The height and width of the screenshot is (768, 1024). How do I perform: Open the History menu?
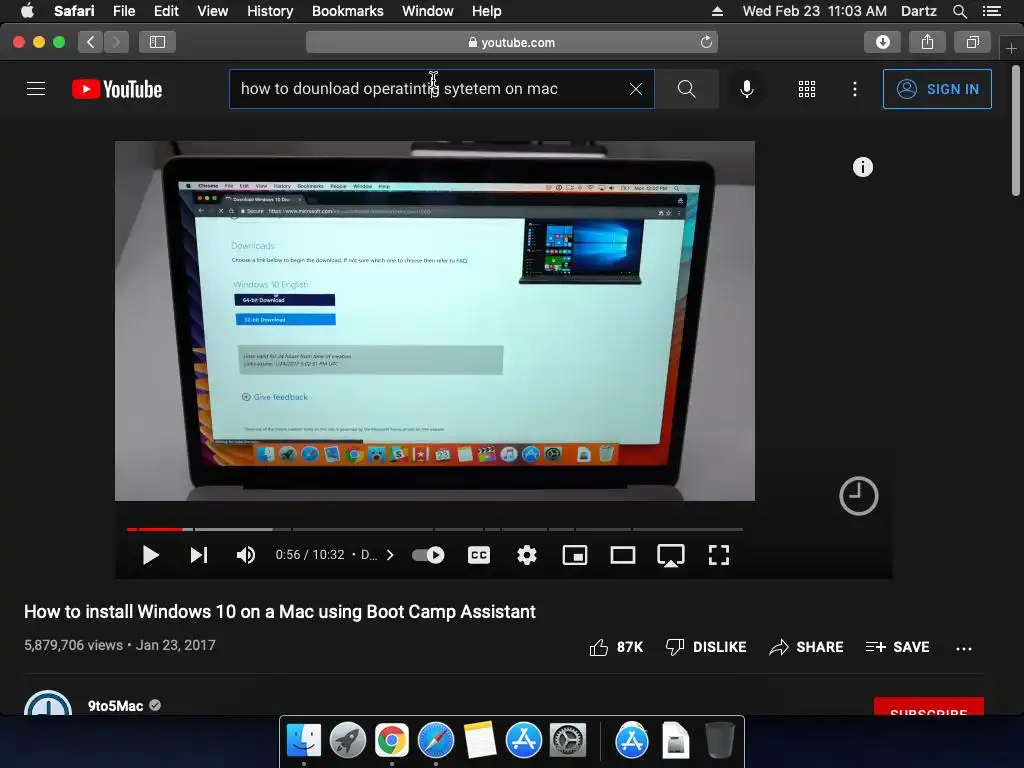coord(270,11)
